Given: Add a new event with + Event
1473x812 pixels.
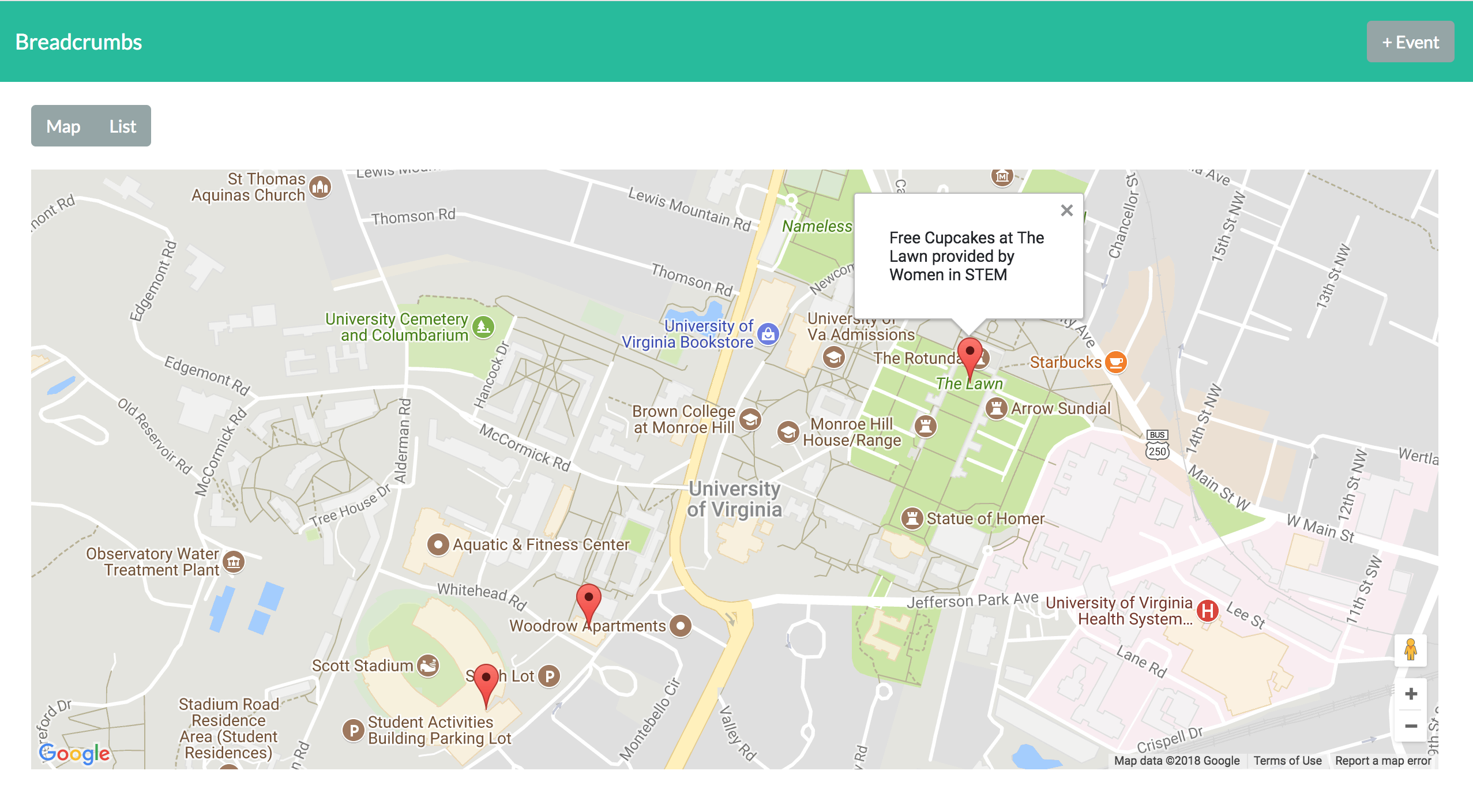Looking at the screenshot, I should point(1410,42).
